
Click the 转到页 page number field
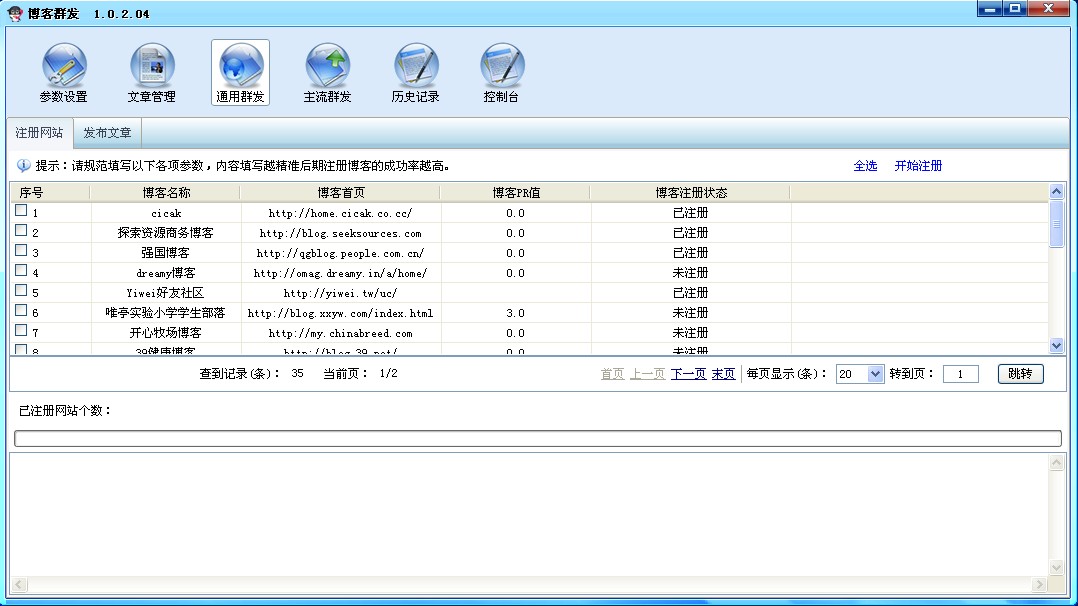coord(960,374)
